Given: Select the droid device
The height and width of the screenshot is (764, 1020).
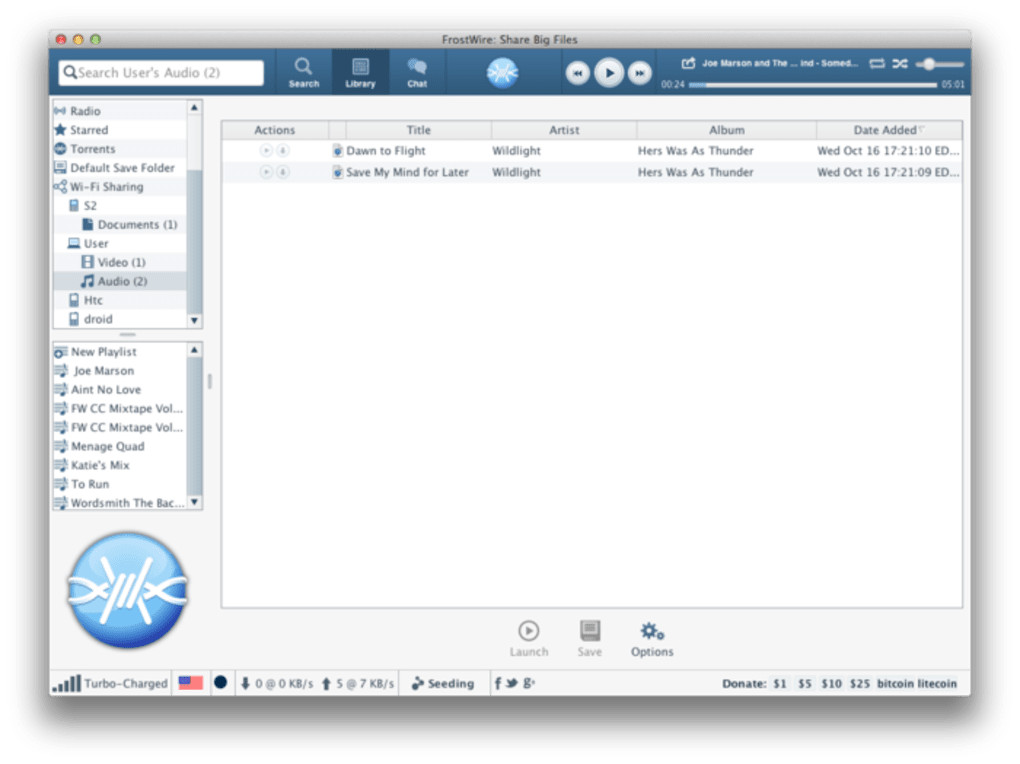Looking at the screenshot, I should (120, 318).
